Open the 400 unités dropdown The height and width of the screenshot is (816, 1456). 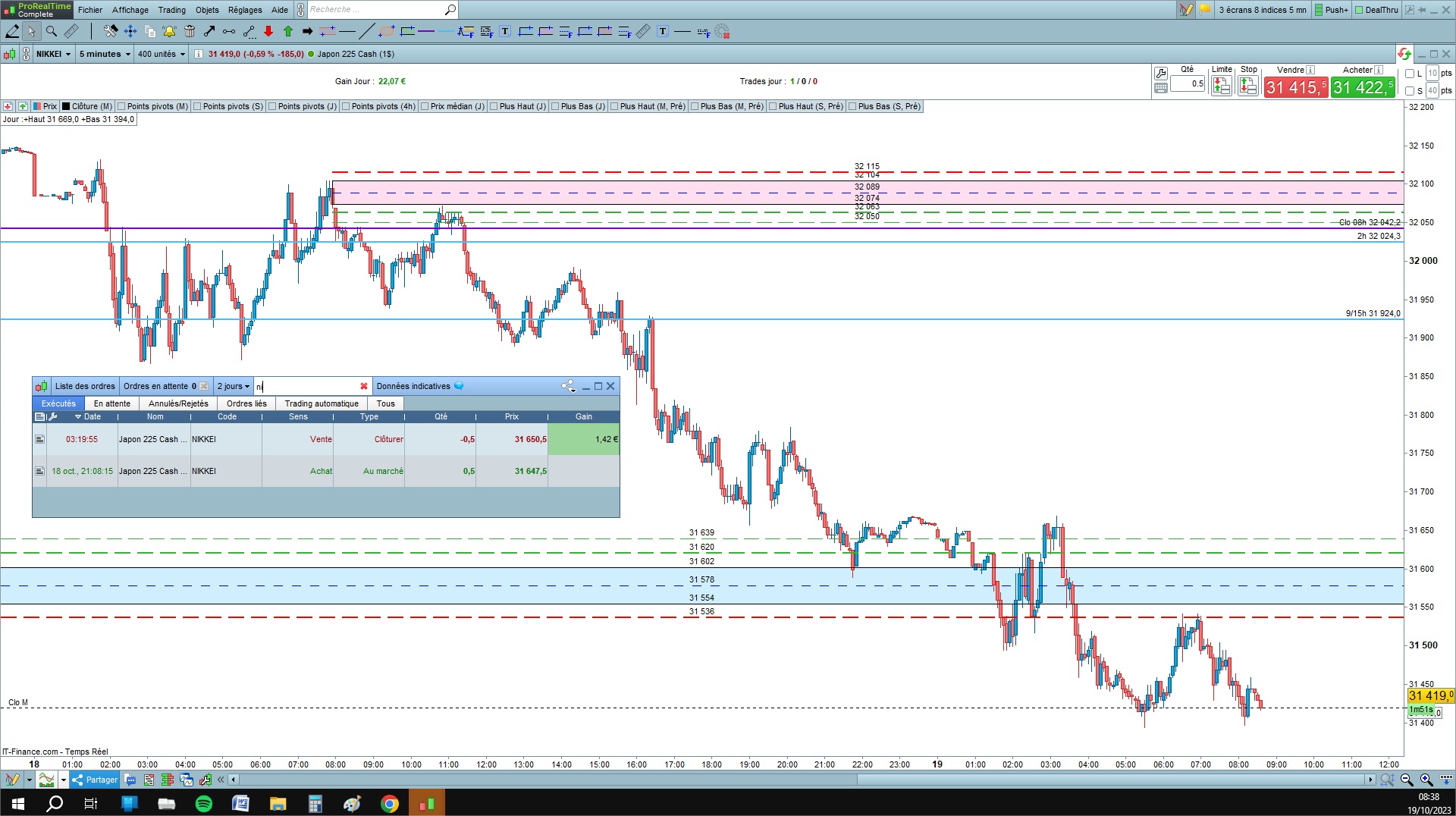(162, 54)
